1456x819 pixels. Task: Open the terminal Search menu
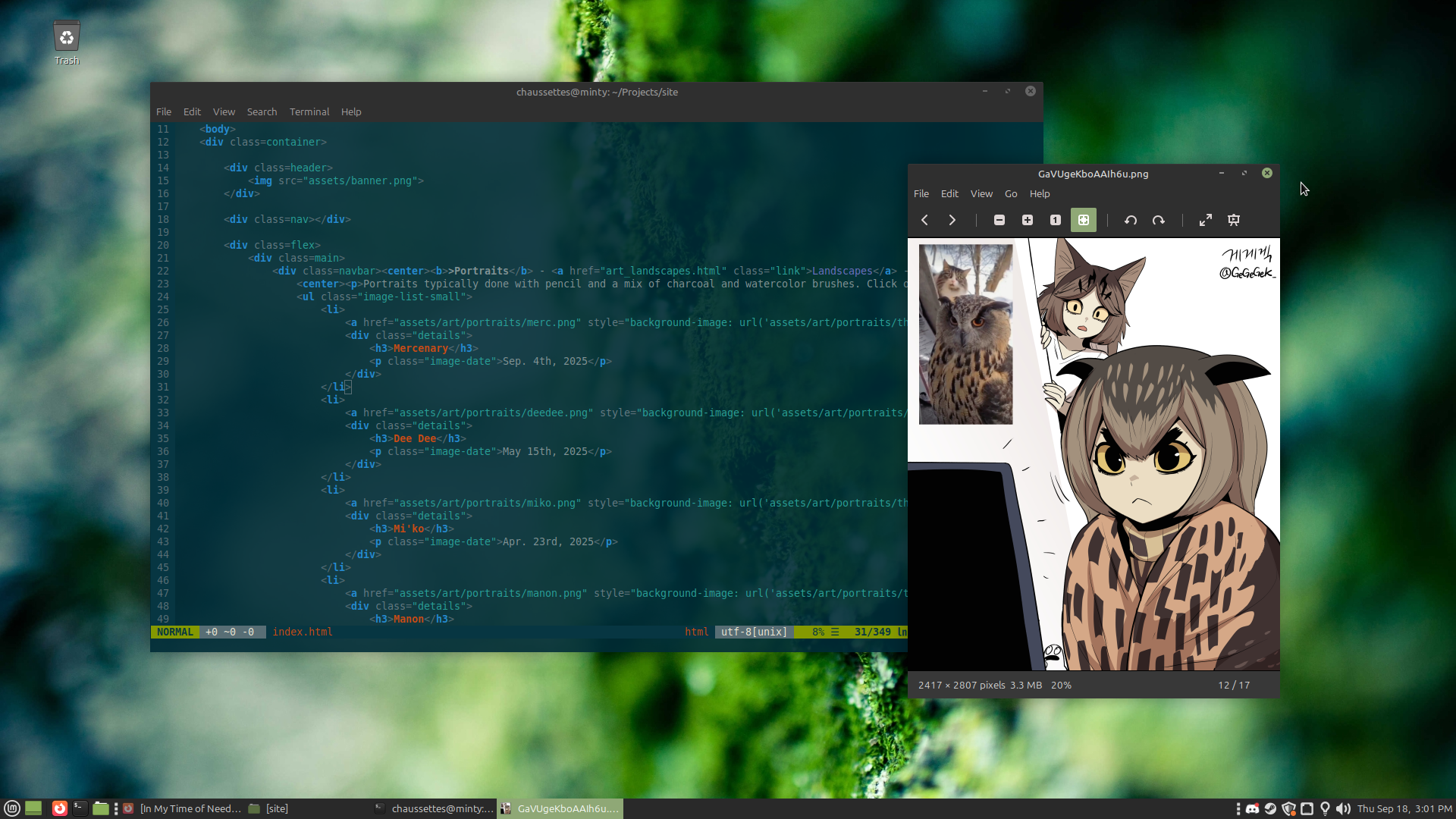(262, 111)
